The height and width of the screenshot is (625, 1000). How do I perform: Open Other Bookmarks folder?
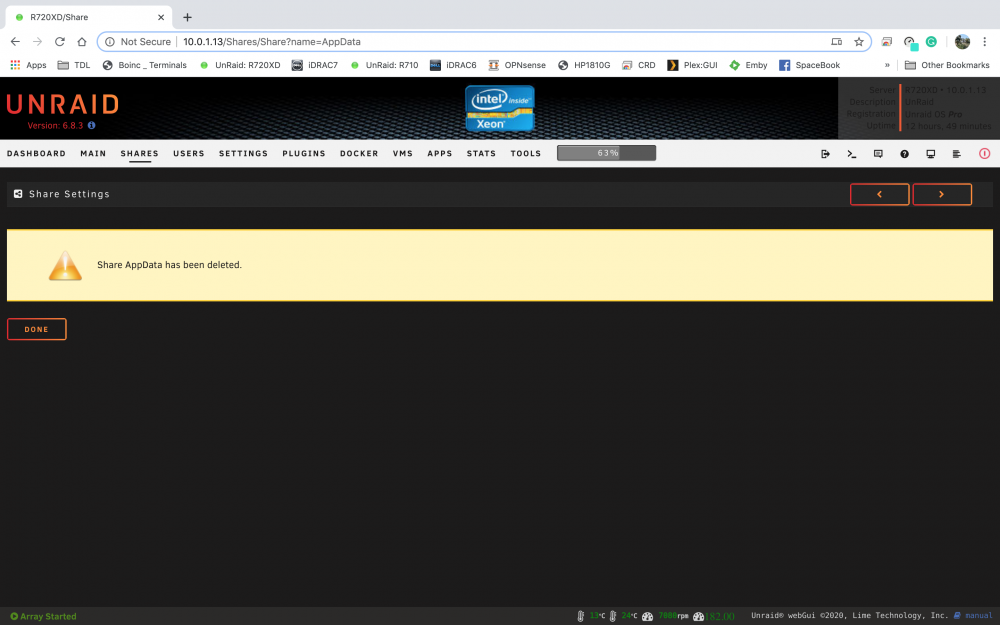click(947, 65)
